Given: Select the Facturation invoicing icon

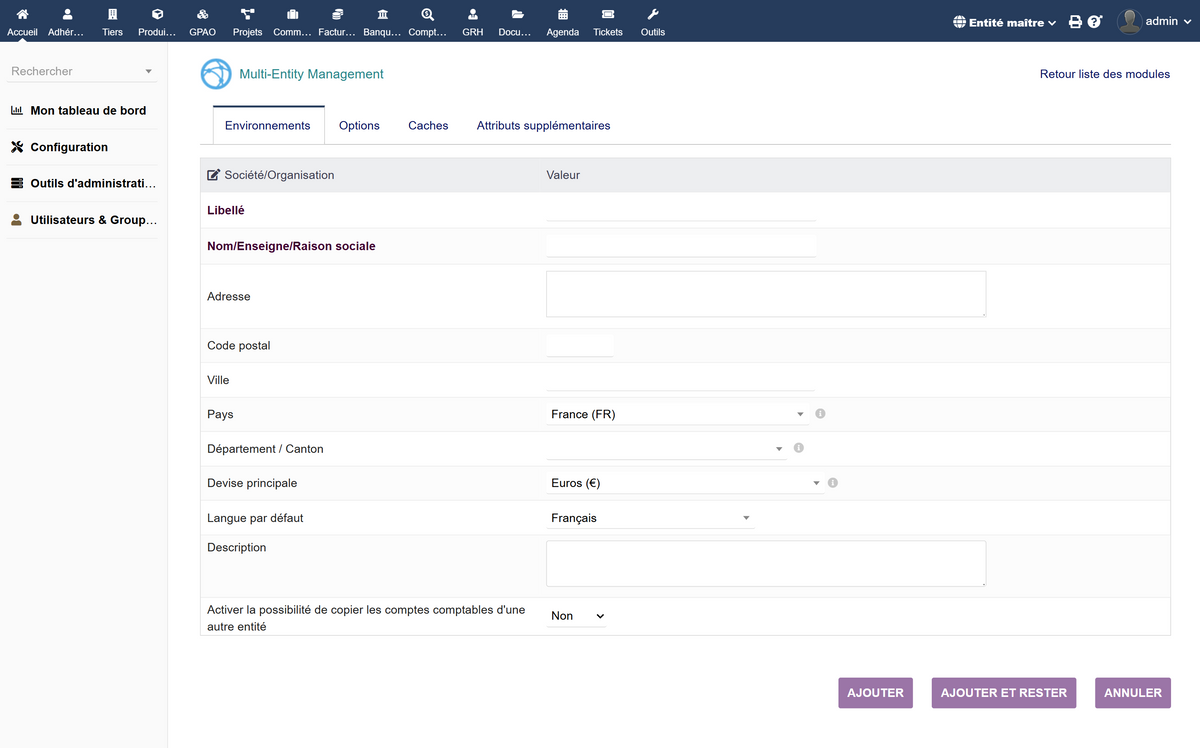Looking at the screenshot, I should pos(336,20).
